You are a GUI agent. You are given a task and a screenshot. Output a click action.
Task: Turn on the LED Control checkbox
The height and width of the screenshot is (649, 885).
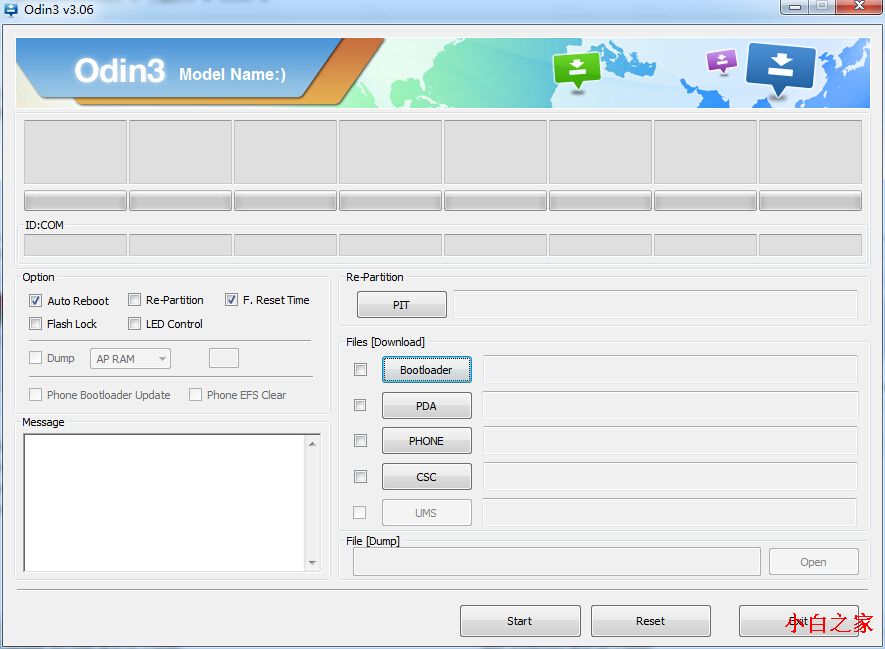click(134, 323)
